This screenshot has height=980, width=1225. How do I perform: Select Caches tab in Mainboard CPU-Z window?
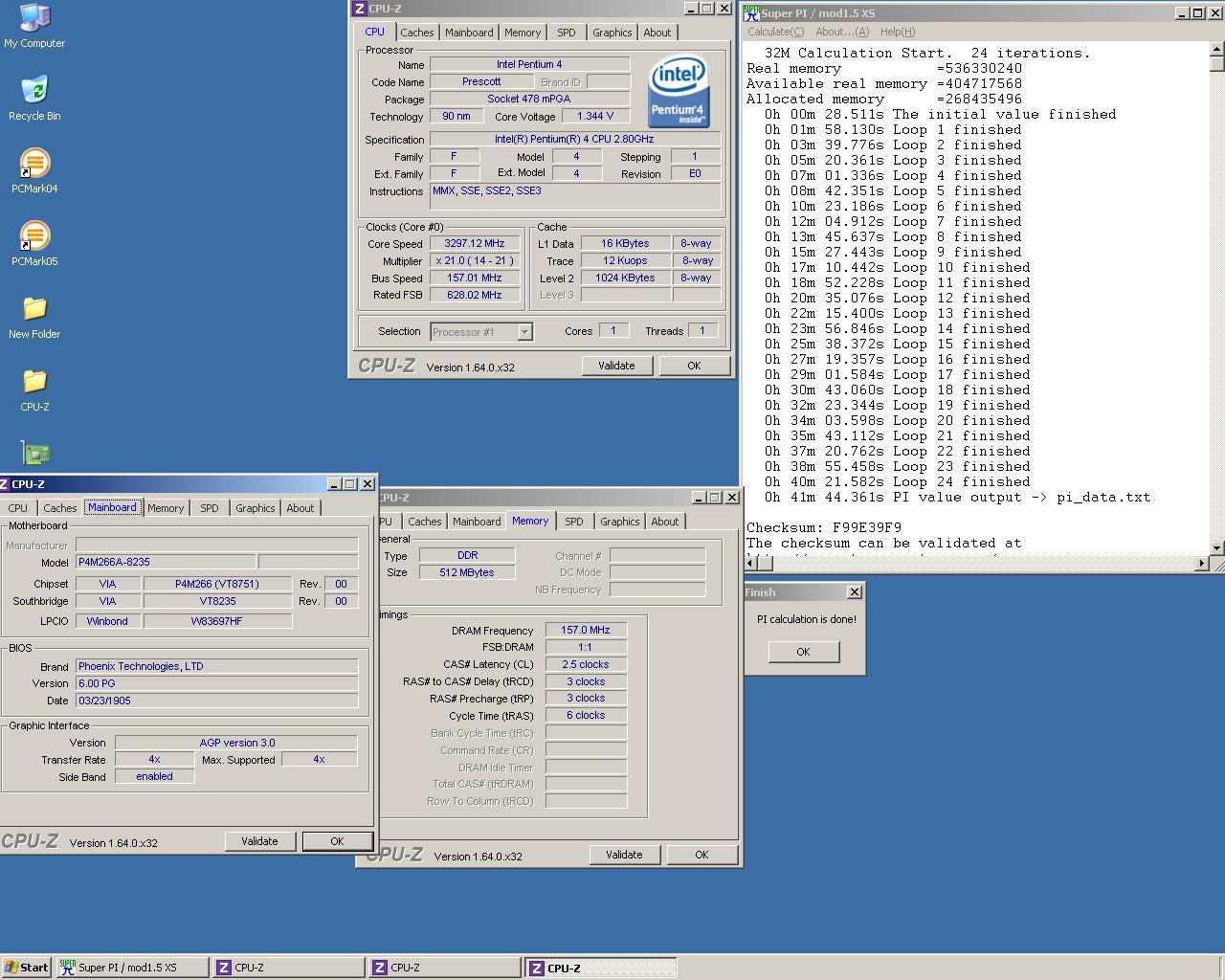[60, 508]
